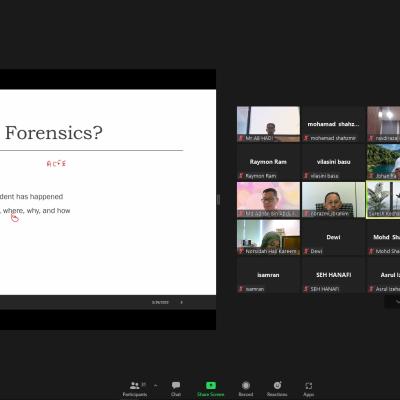Select Norsidah video tile with headscarf
The height and width of the screenshot is (400, 400).
(x=268, y=237)
